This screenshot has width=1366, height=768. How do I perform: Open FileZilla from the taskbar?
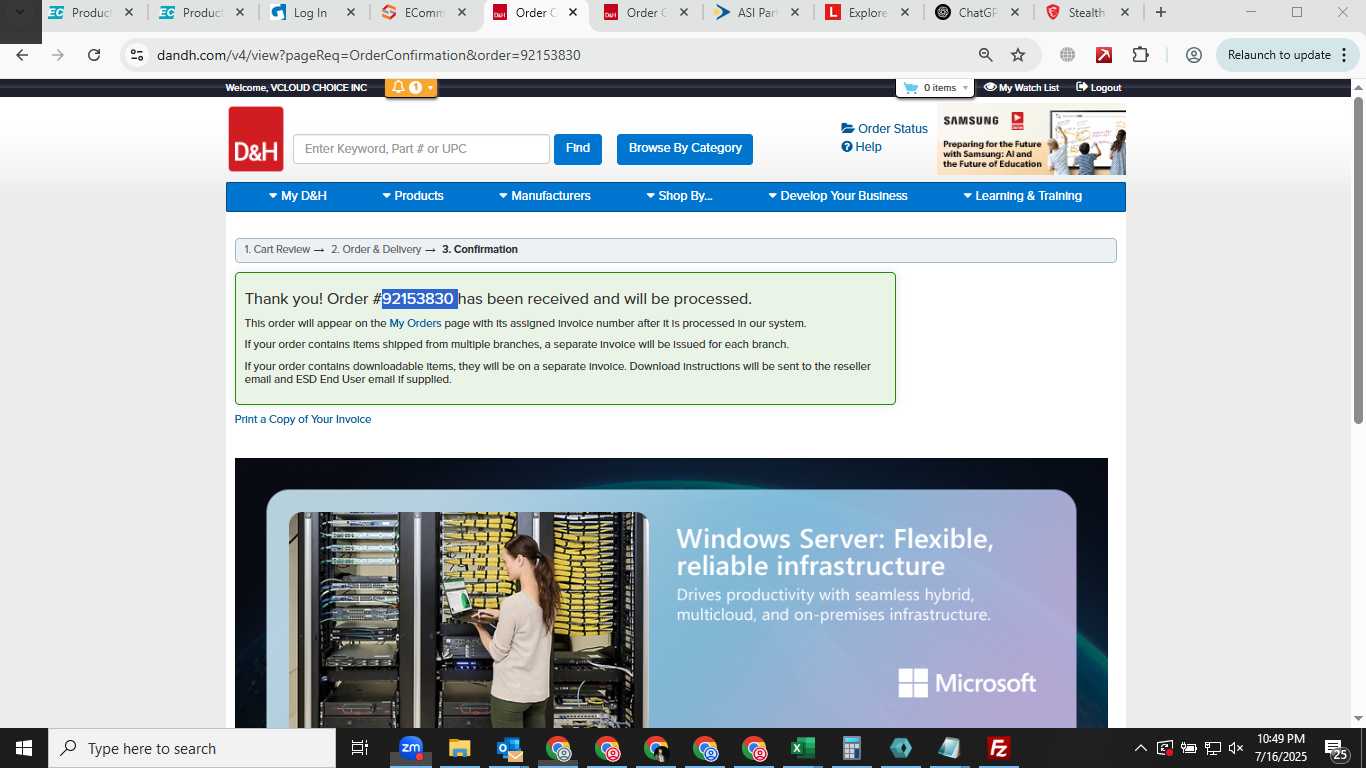998,748
